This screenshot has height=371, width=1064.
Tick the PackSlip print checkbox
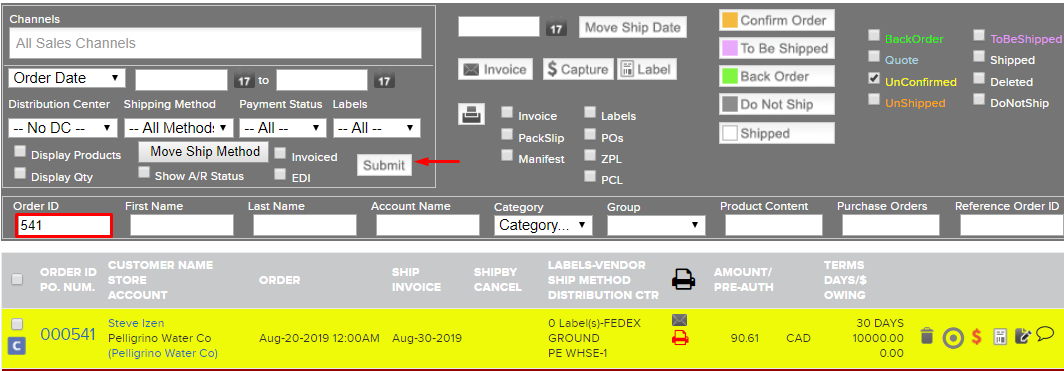(x=507, y=134)
